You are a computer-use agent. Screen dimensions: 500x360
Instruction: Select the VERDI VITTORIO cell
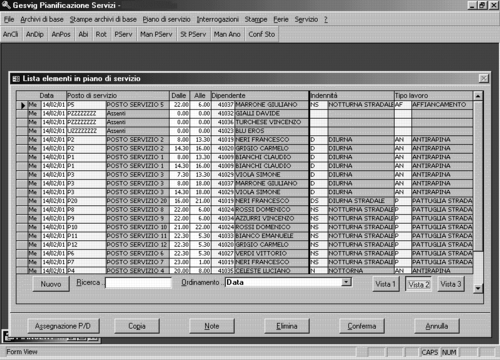pos(271,254)
